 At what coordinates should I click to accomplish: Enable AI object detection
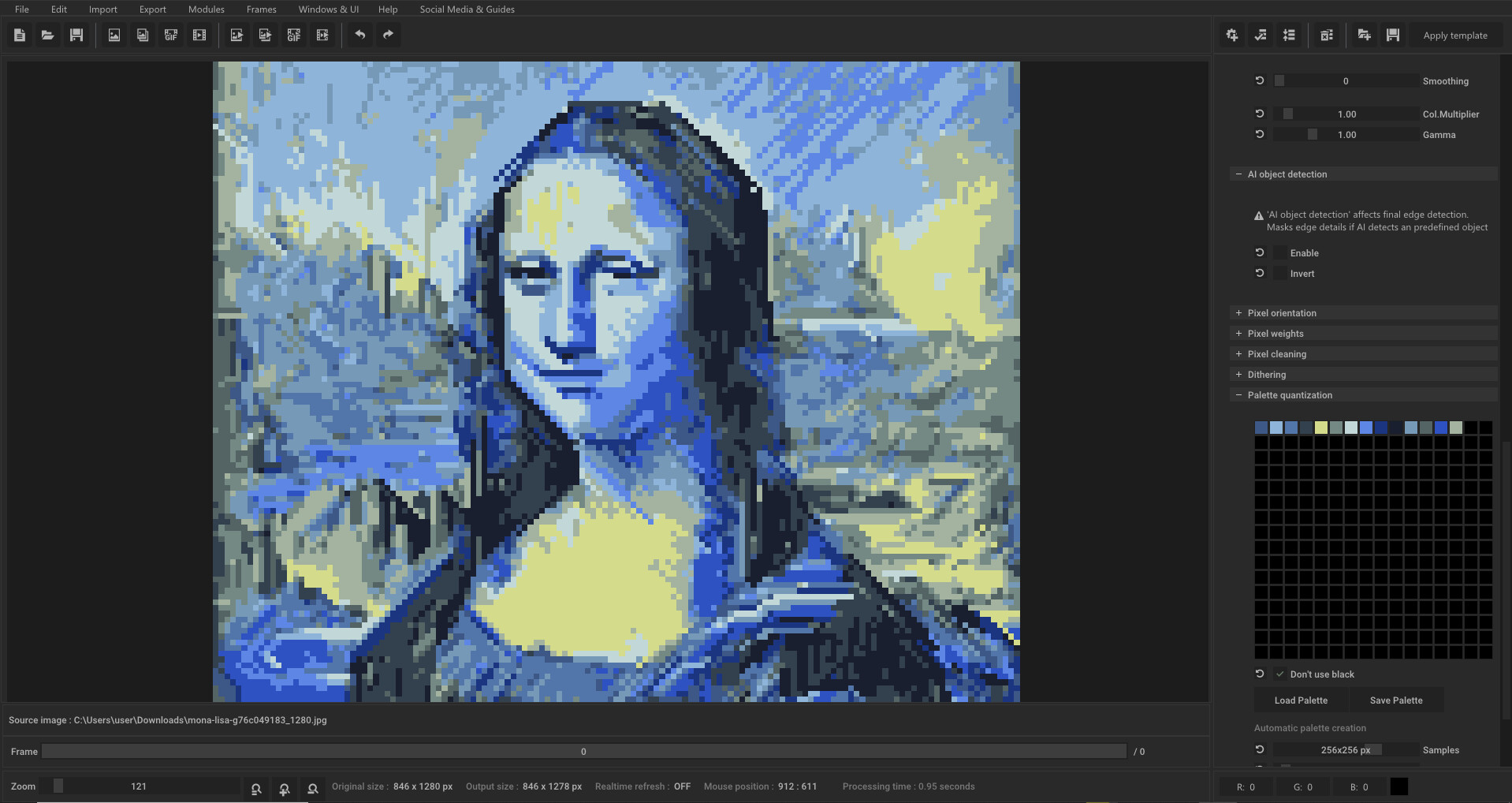1280,252
